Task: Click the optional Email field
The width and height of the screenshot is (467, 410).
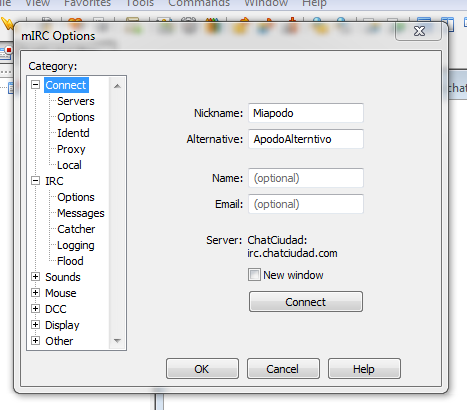Action: coord(306,204)
